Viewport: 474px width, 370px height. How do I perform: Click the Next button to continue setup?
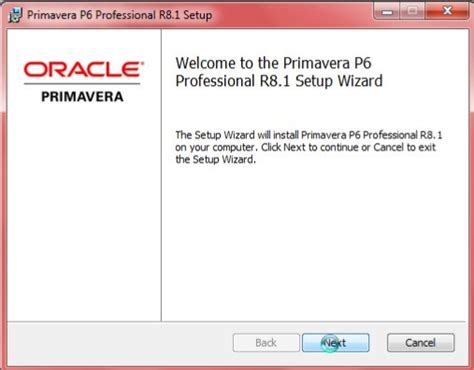tap(335, 343)
